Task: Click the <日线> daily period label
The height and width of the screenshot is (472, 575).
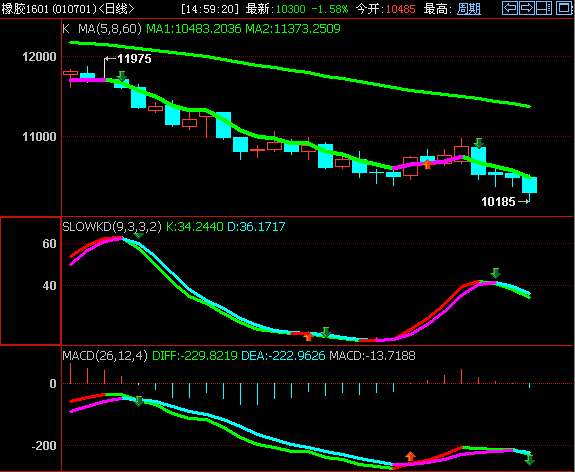Action: click(117, 9)
